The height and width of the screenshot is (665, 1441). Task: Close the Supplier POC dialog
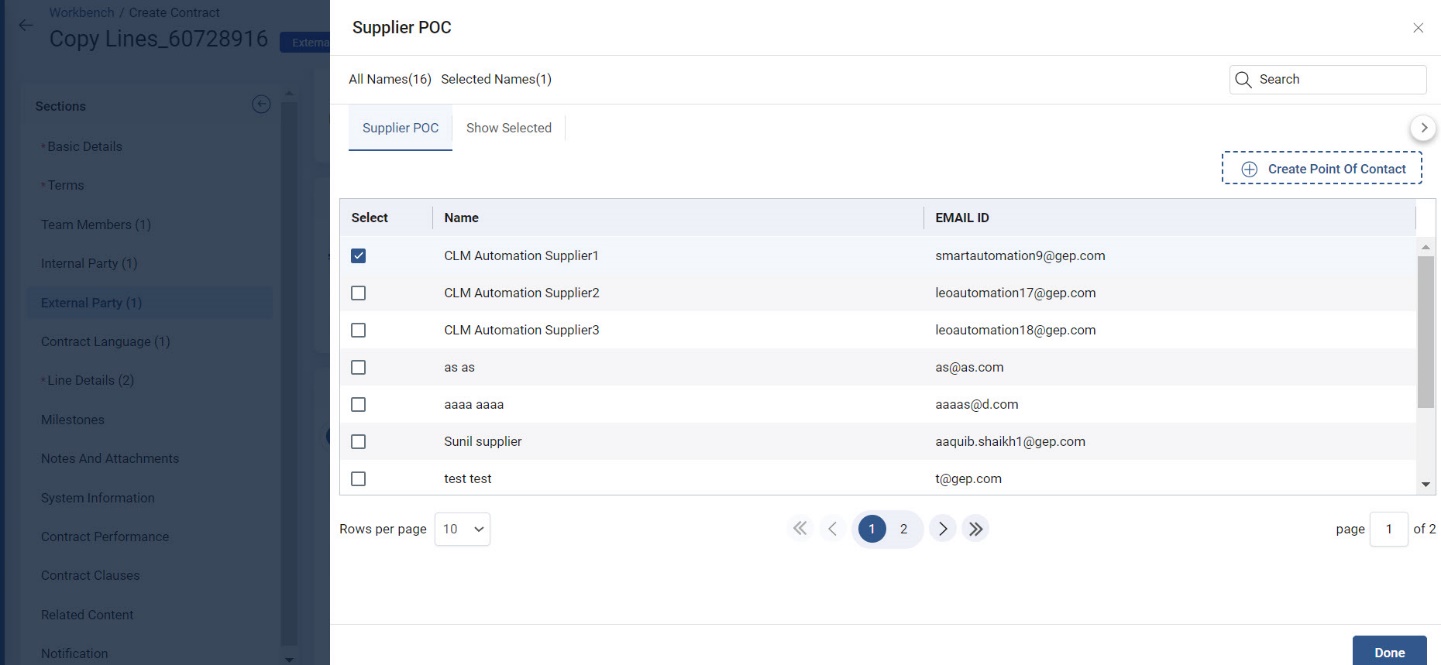pyautogui.click(x=1417, y=28)
